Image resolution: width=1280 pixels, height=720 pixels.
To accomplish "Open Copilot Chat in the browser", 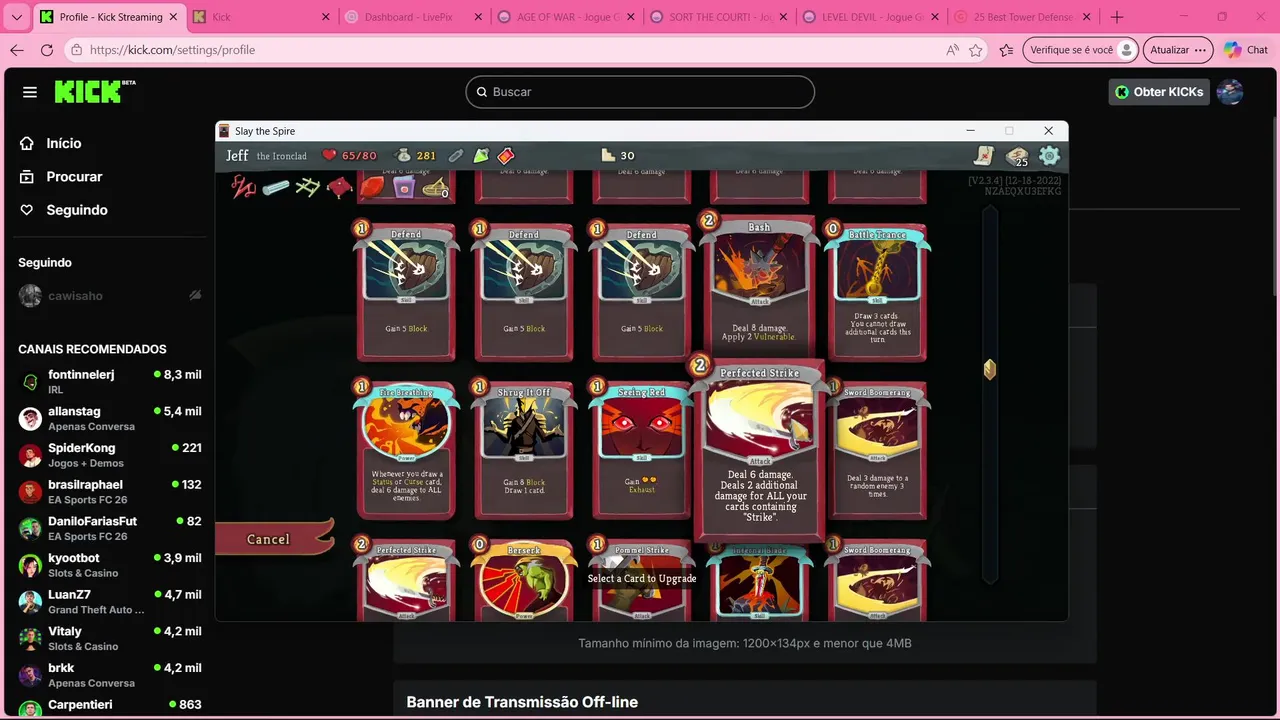I will tap(1246, 50).
